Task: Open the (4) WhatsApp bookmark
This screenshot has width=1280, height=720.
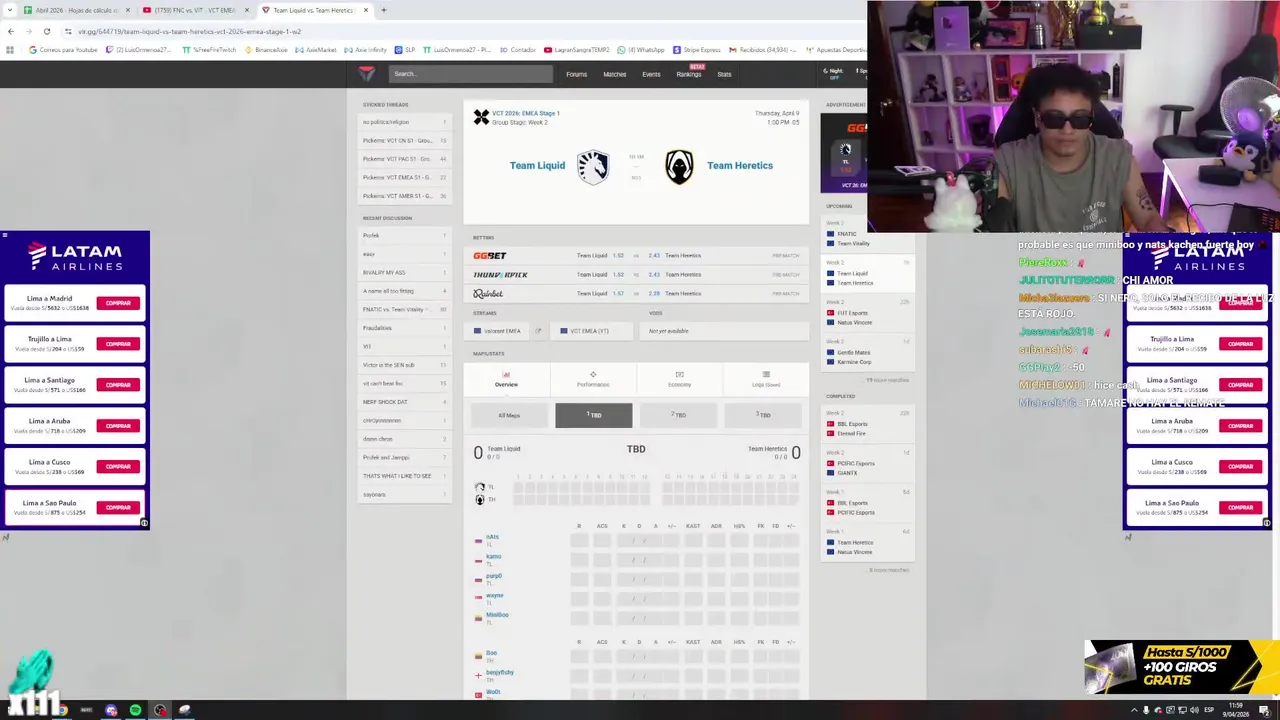Action: 642,49
